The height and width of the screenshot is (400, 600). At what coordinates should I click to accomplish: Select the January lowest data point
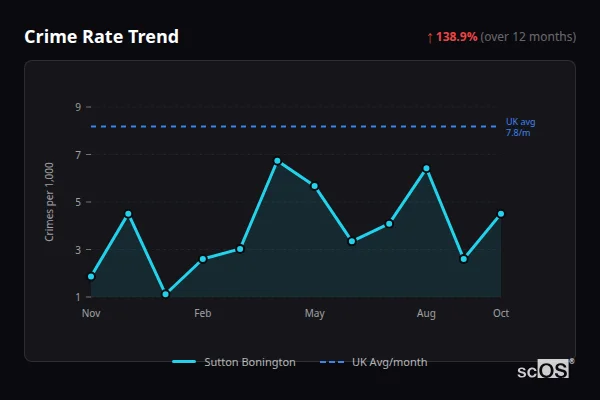click(x=165, y=294)
